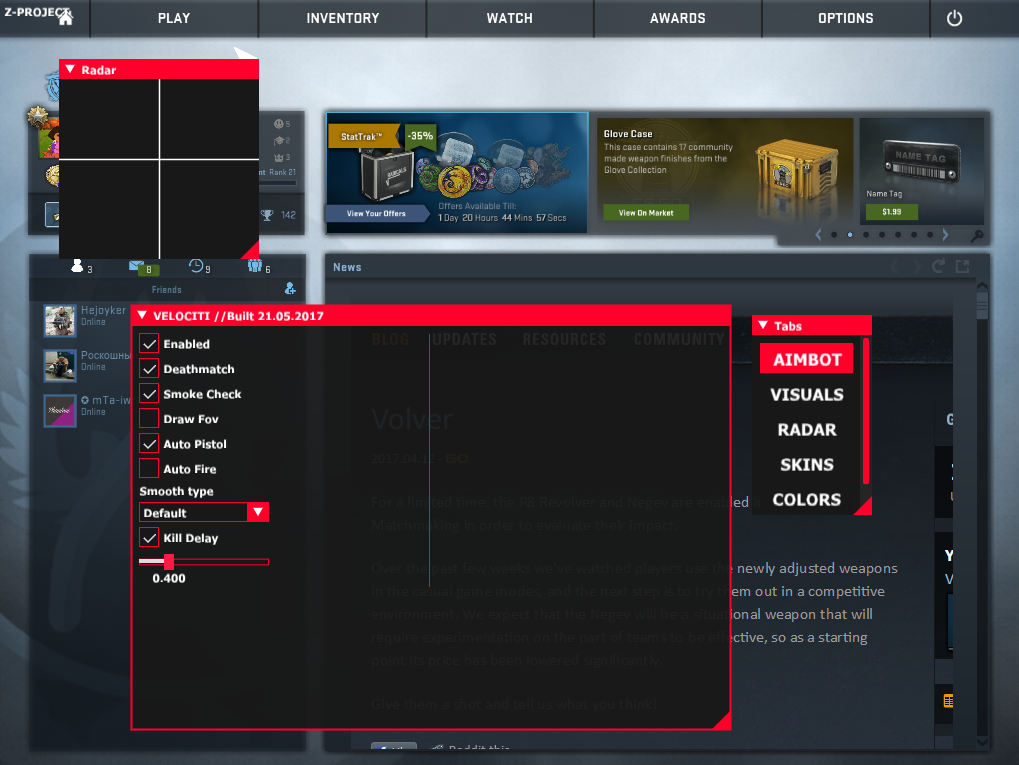Open the COMMUNITY blog link

tap(679, 339)
